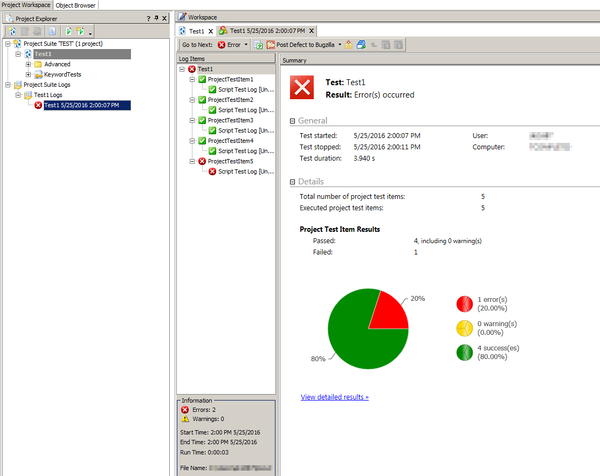Collapse the Test1 root in Log Items
This screenshot has width=600, height=476.
pyautogui.click(x=182, y=69)
